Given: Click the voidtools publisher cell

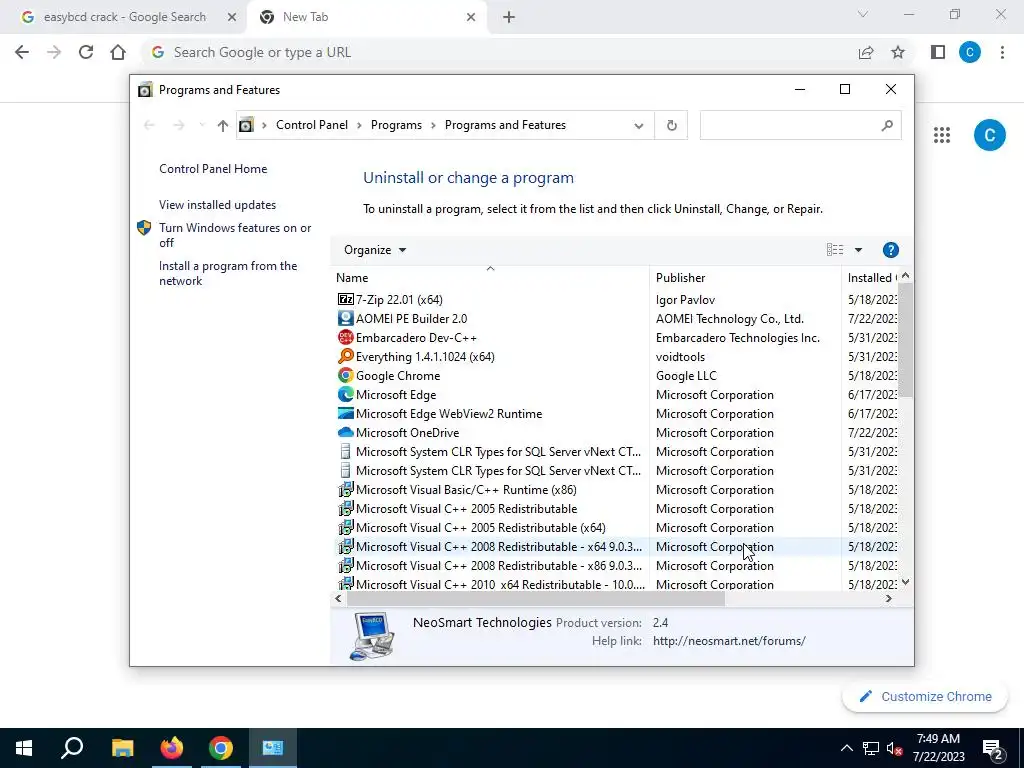Looking at the screenshot, I should coord(680,357).
